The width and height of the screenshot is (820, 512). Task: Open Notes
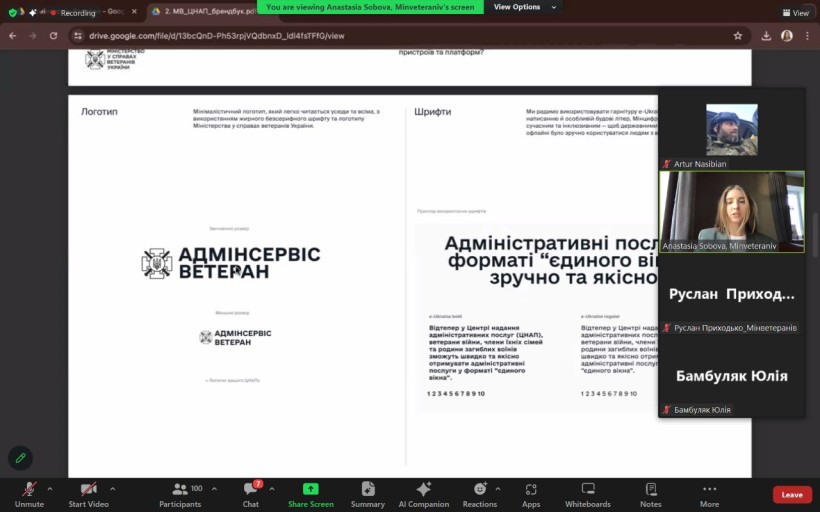651,495
